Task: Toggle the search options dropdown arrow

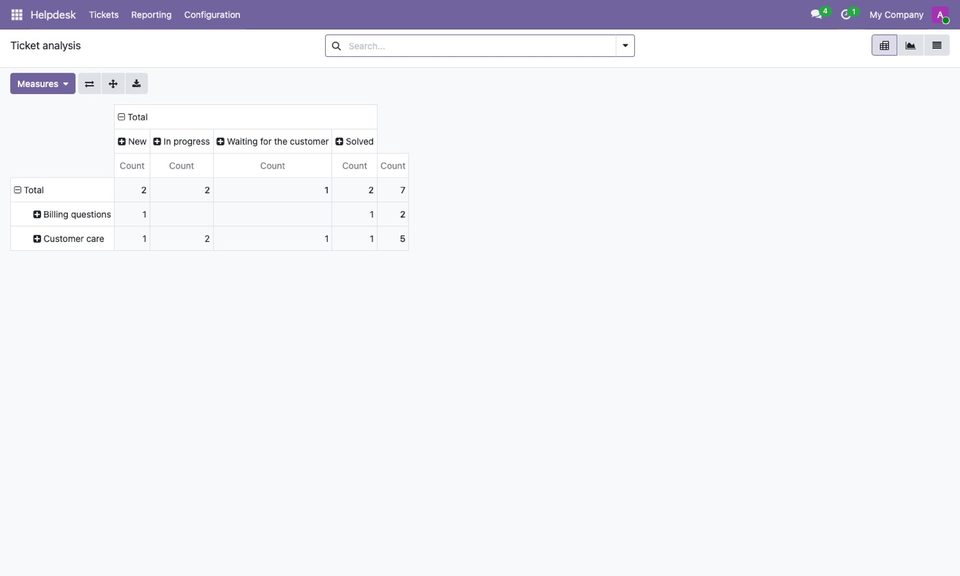Action: pyautogui.click(x=625, y=46)
